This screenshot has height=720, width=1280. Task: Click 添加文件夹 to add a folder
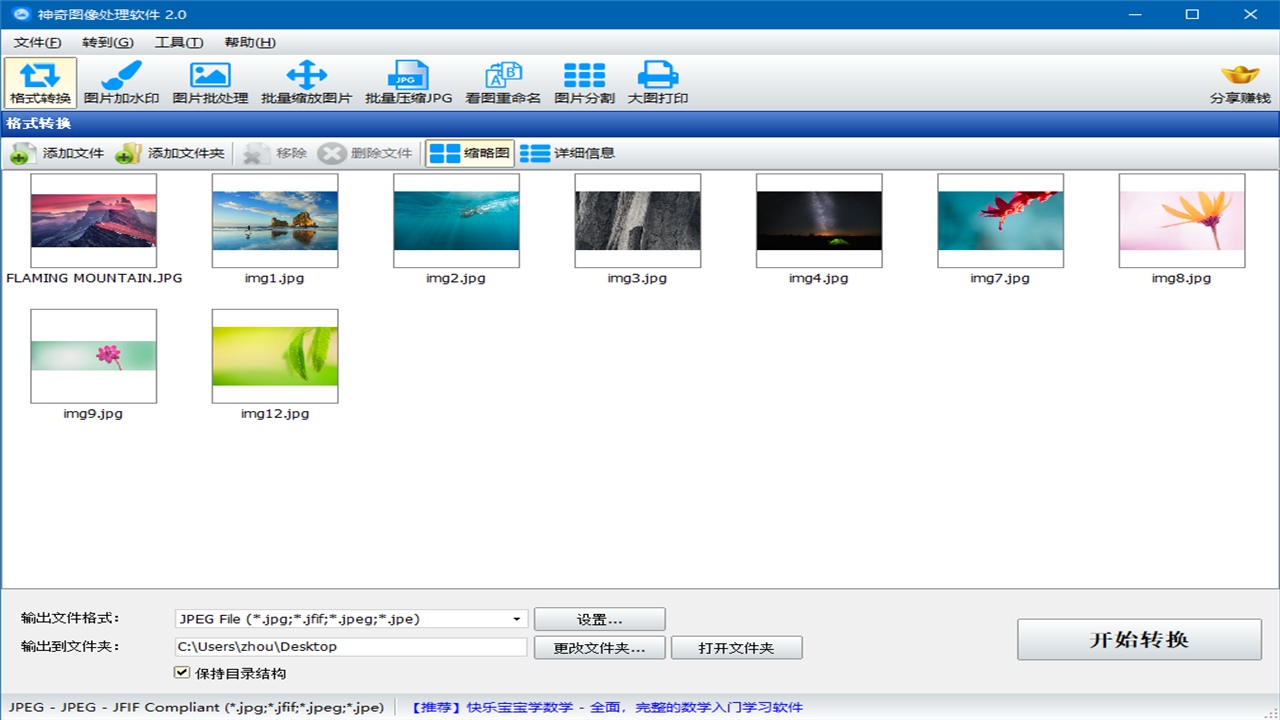[x=170, y=153]
